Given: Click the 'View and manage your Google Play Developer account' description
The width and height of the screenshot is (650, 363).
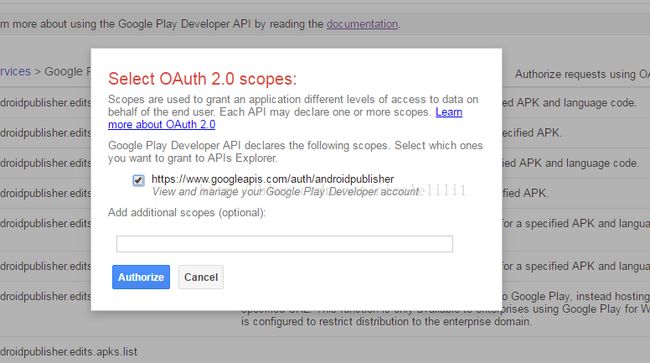Looking at the screenshot, I should pyautogui.click(x=286, y=191).
